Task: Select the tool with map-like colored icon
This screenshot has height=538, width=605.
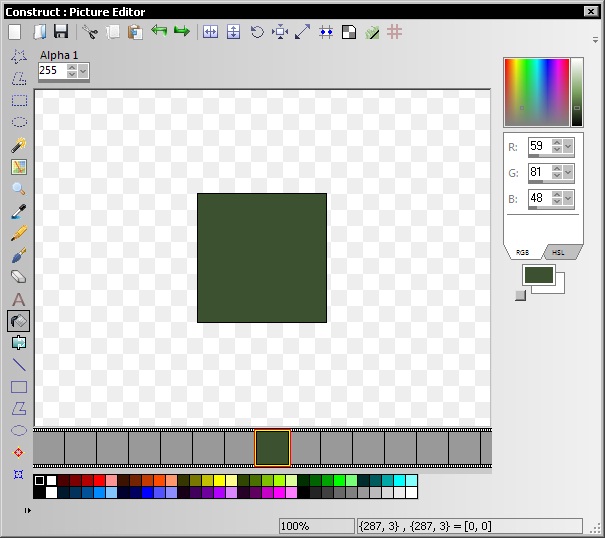Action: [19, 167]
